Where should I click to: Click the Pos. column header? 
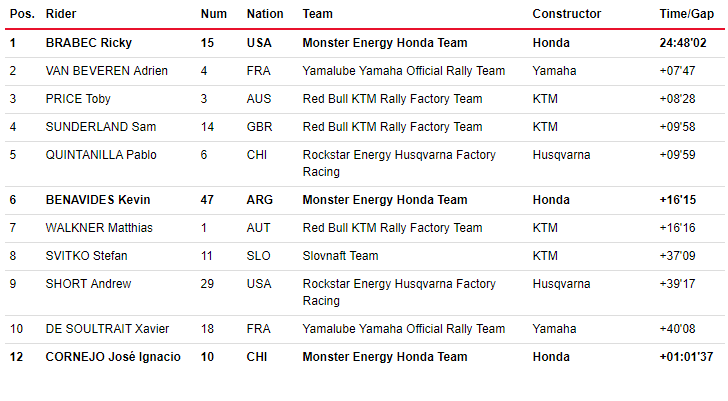(22, 14)
